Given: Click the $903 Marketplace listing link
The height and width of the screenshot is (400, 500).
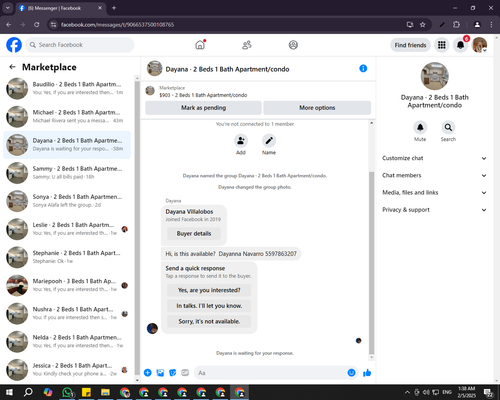Looking at the screenshot, I should (x=203, y=95).
